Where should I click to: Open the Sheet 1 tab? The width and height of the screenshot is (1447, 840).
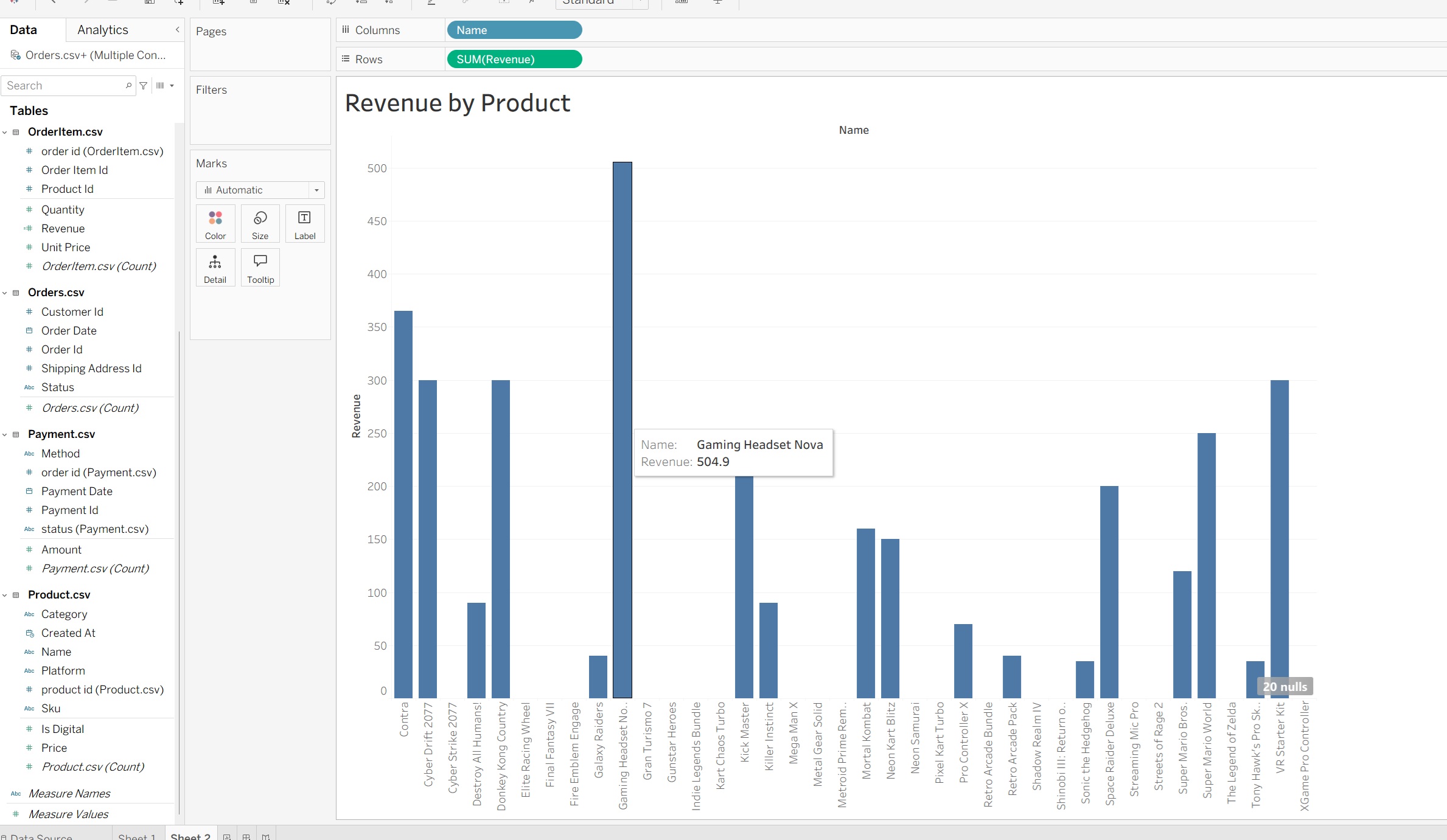click(x=136, y=836)
